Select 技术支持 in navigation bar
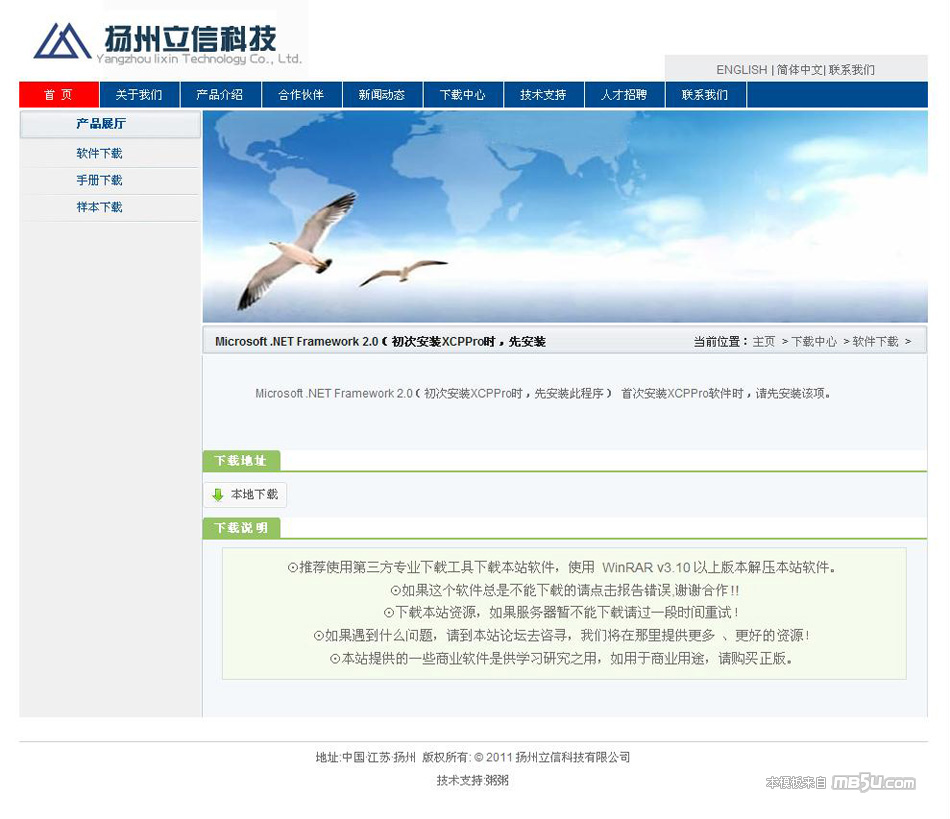 point(543,95)
